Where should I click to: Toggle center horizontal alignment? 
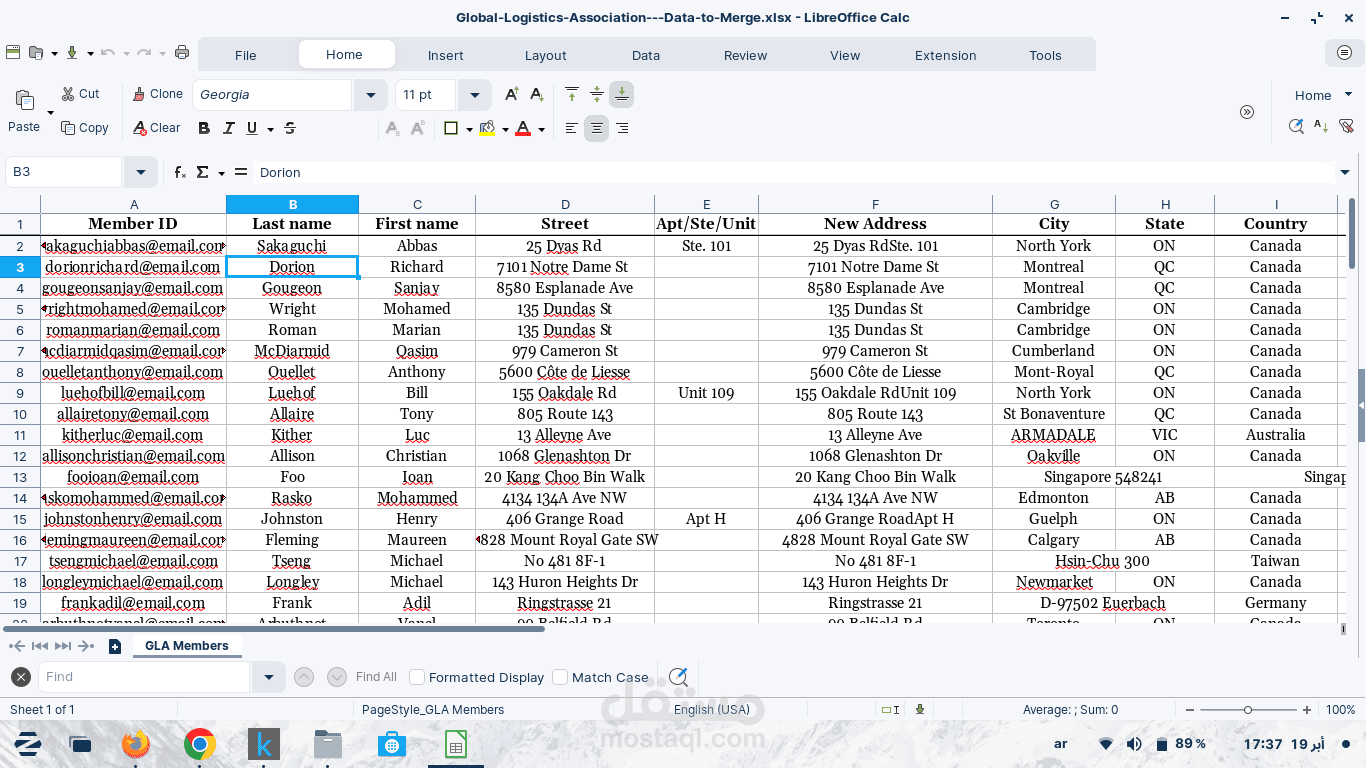[597, 128]
